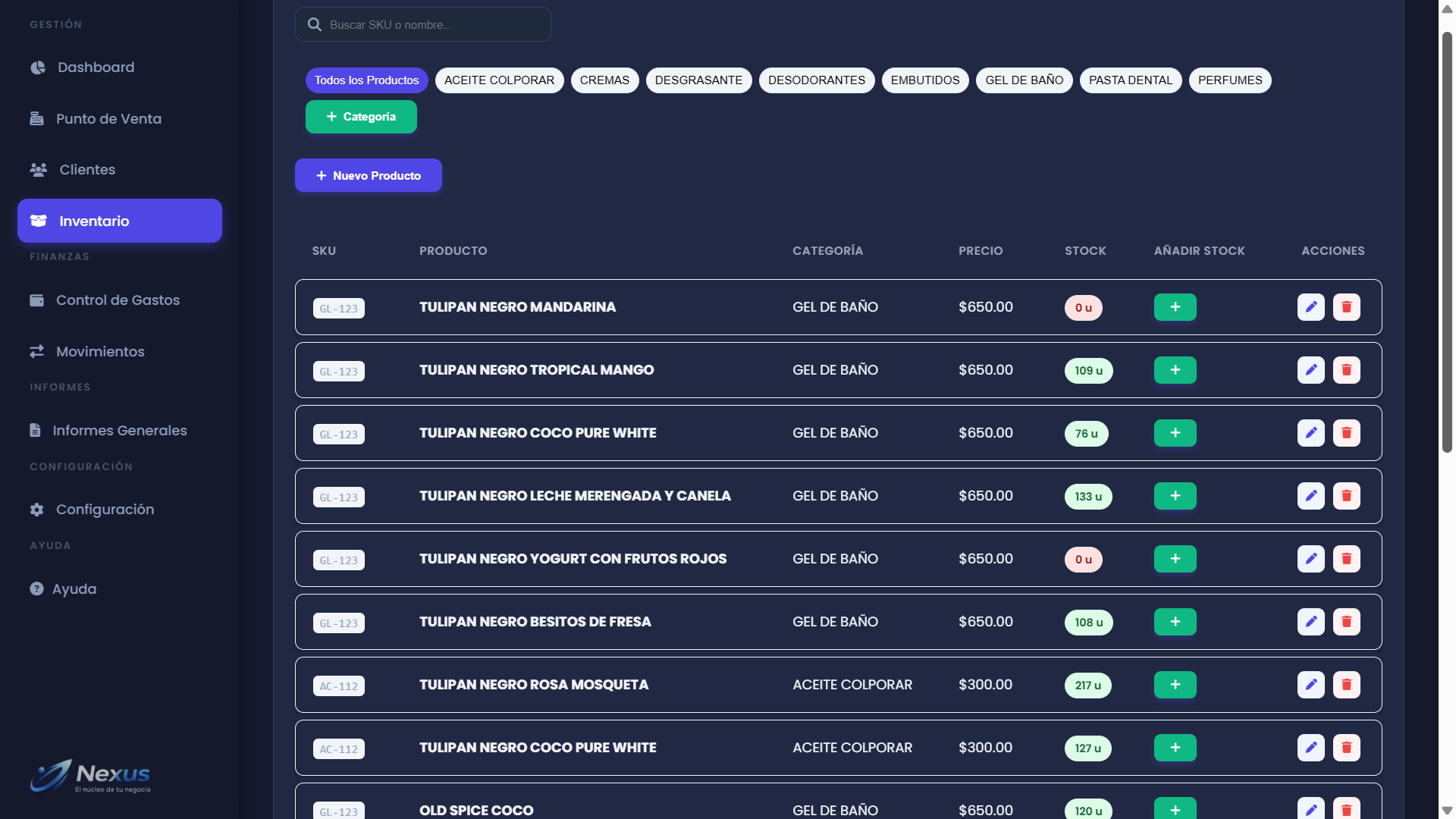This screenshot has width=1456, height=819.
Task: Click edit icon for TULIPAN NEGRO ROSA MOSQUETA
Action: click(x=1310, y=685)
